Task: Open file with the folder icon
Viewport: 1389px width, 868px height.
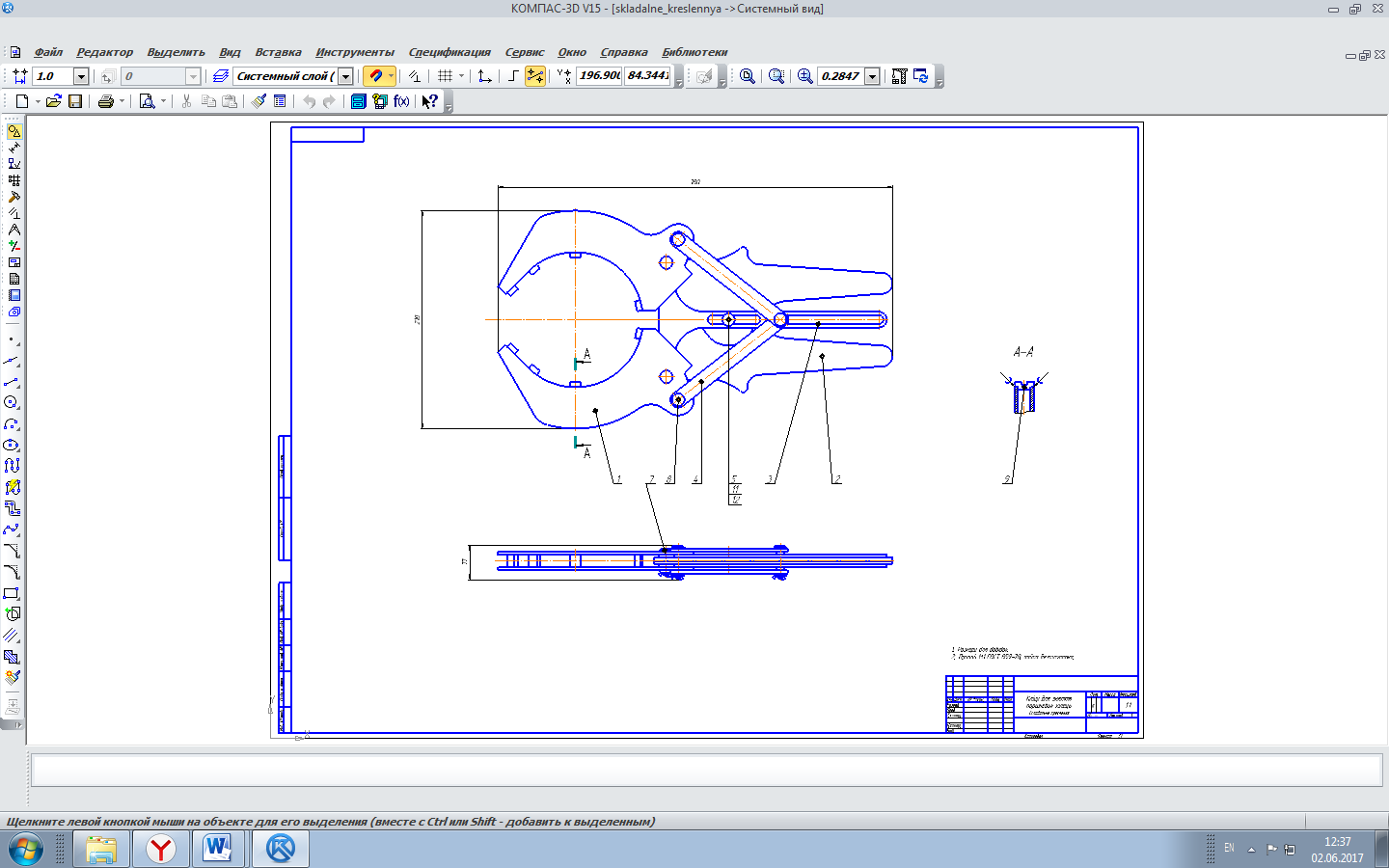Action: click(54, 101)
